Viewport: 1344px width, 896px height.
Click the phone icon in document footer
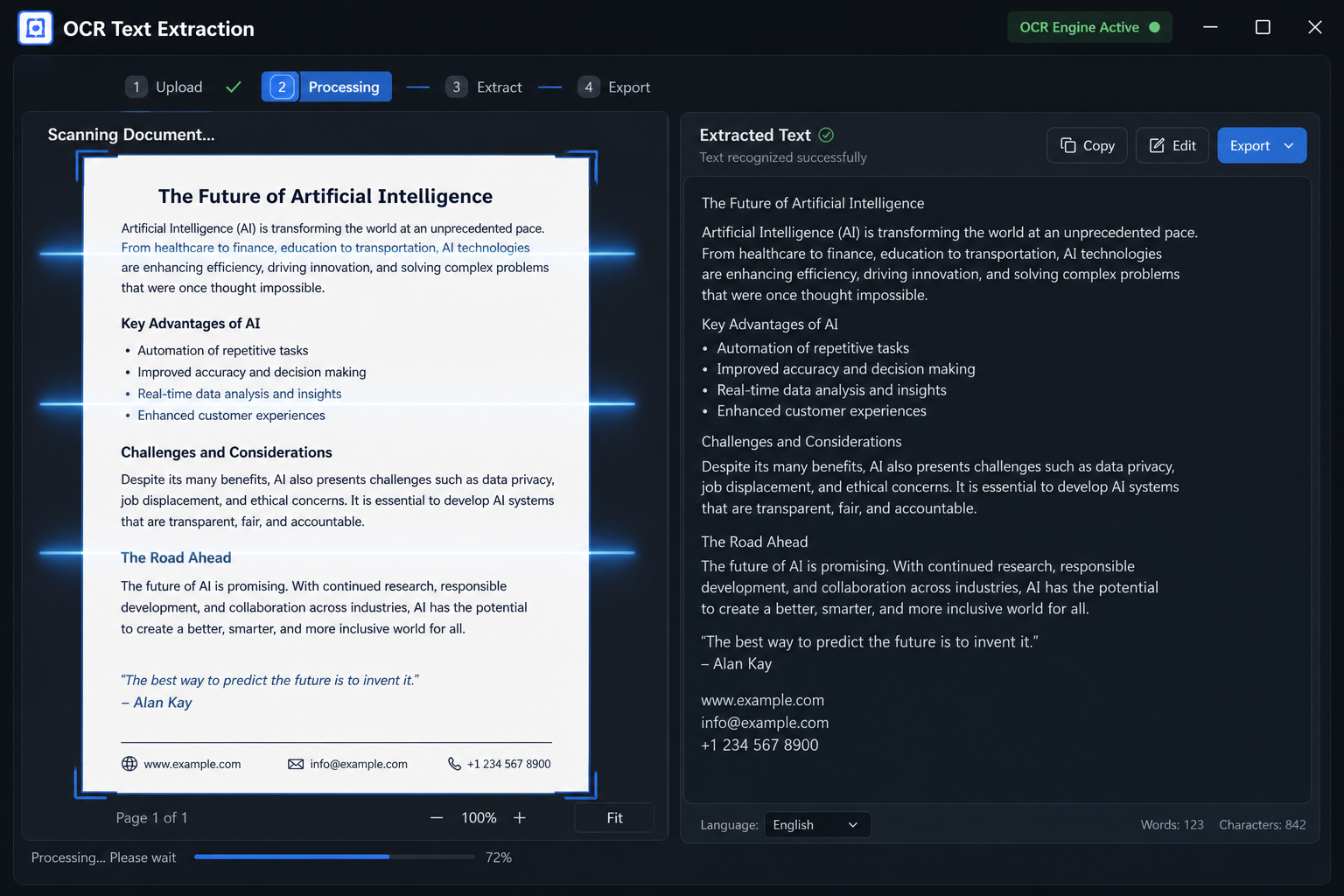(x=454, y=764)
